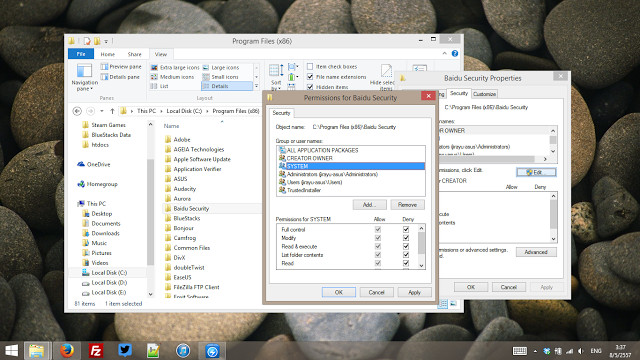Open File Explorer taskbar icon
This screenshot has width=640, height=360.
(x=36, y=351)
